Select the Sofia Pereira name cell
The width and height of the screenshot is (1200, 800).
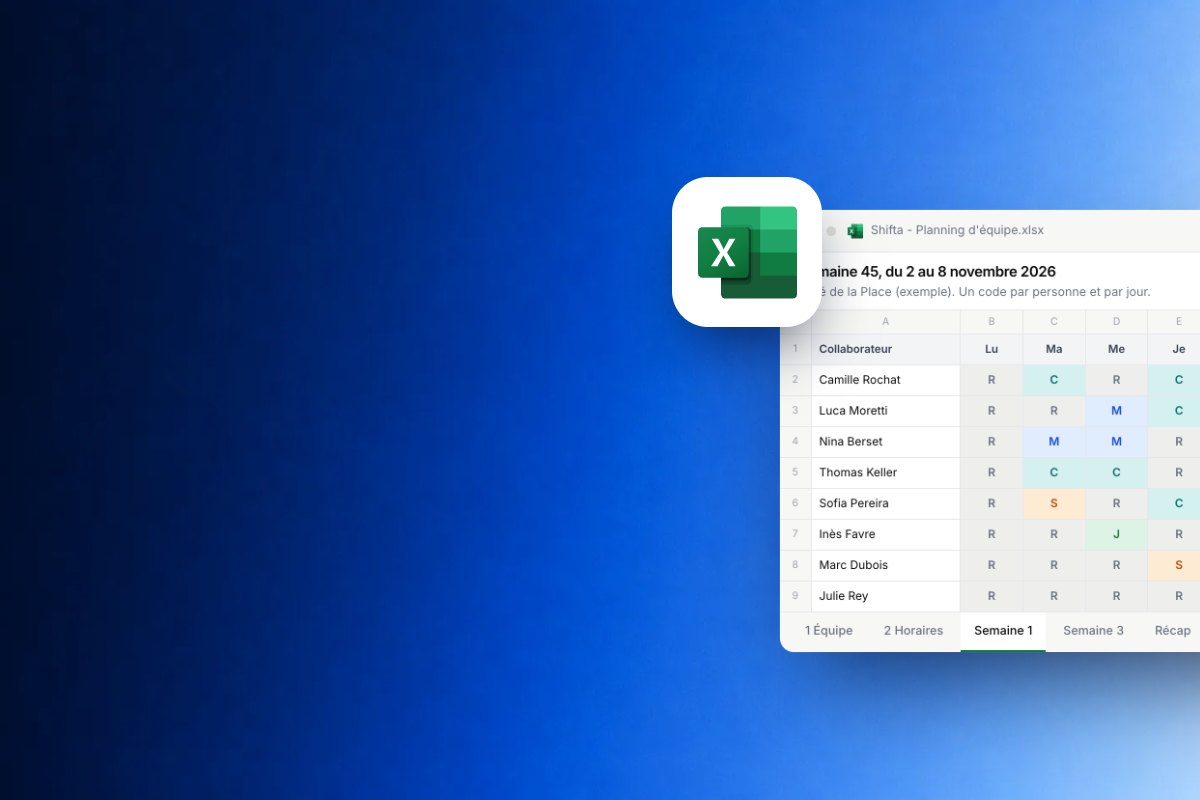point(886,503)
